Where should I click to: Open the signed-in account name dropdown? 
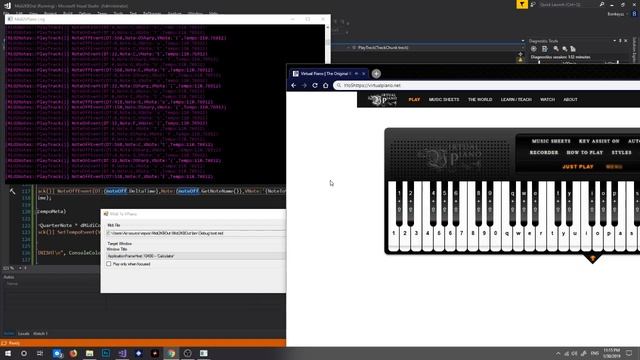tap(618, 14)
